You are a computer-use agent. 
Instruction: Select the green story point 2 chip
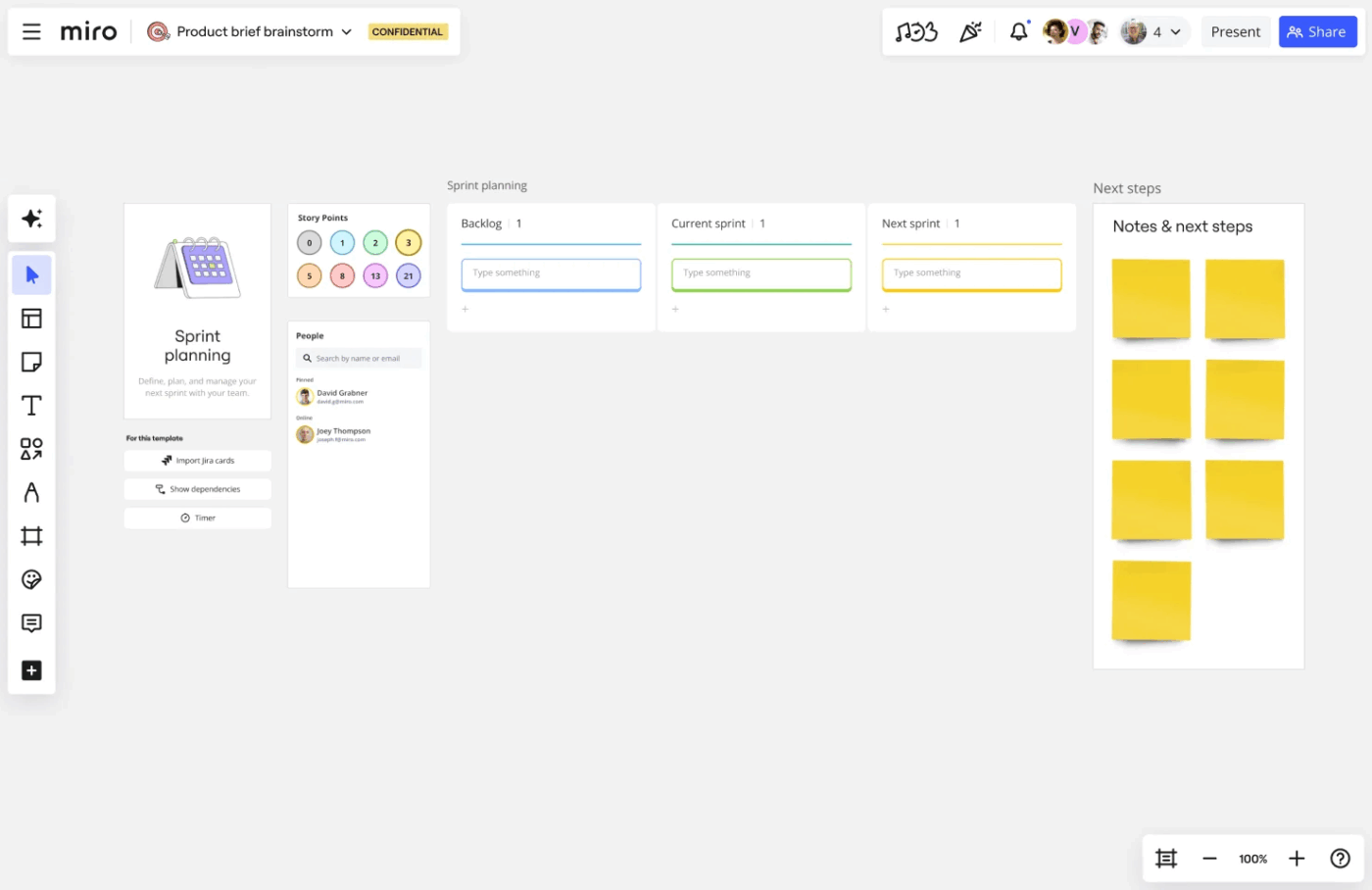coord(375,242)
